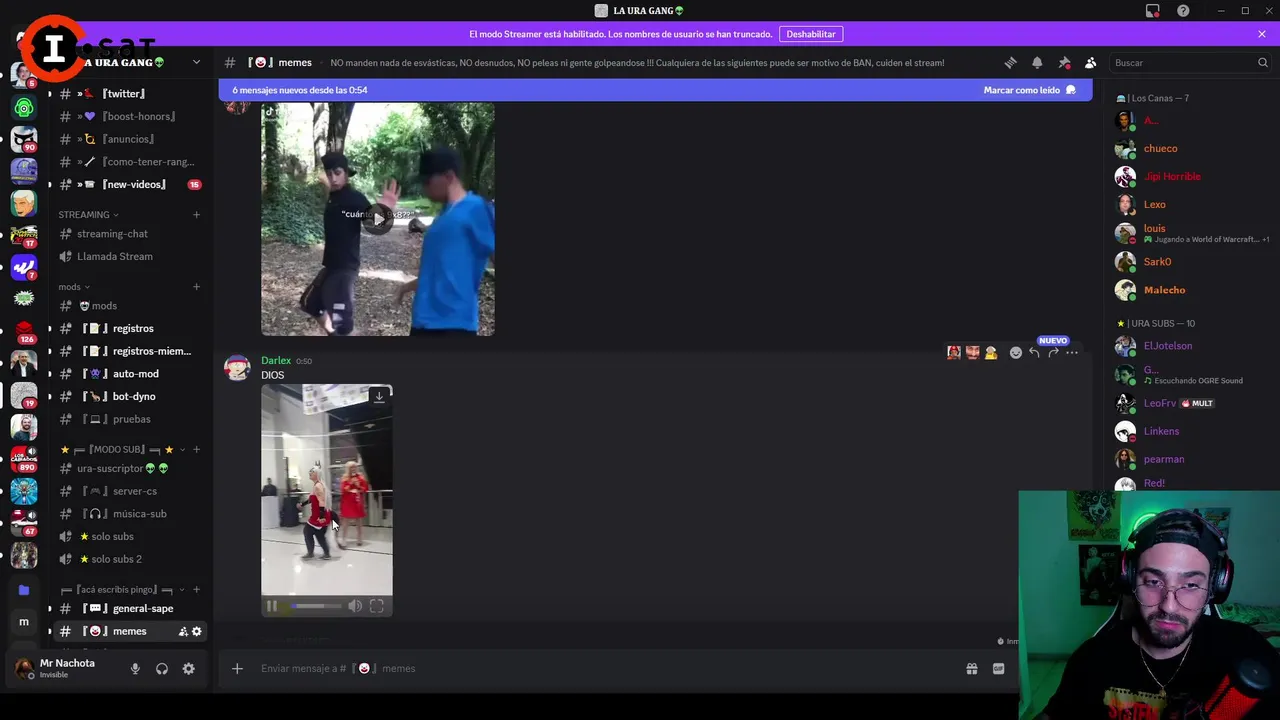Dismiss the streamer mode purple banner
The width and height of the screenshot is (1280, 720).
click(x=1262, y=34)
